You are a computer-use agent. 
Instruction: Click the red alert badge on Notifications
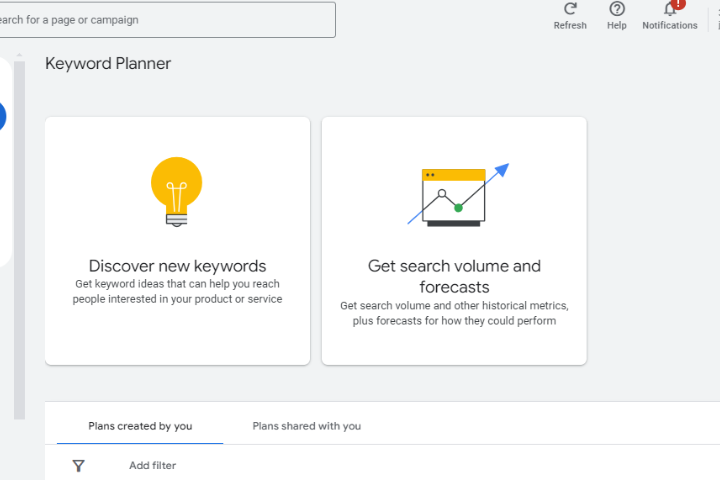click(679, 3)
